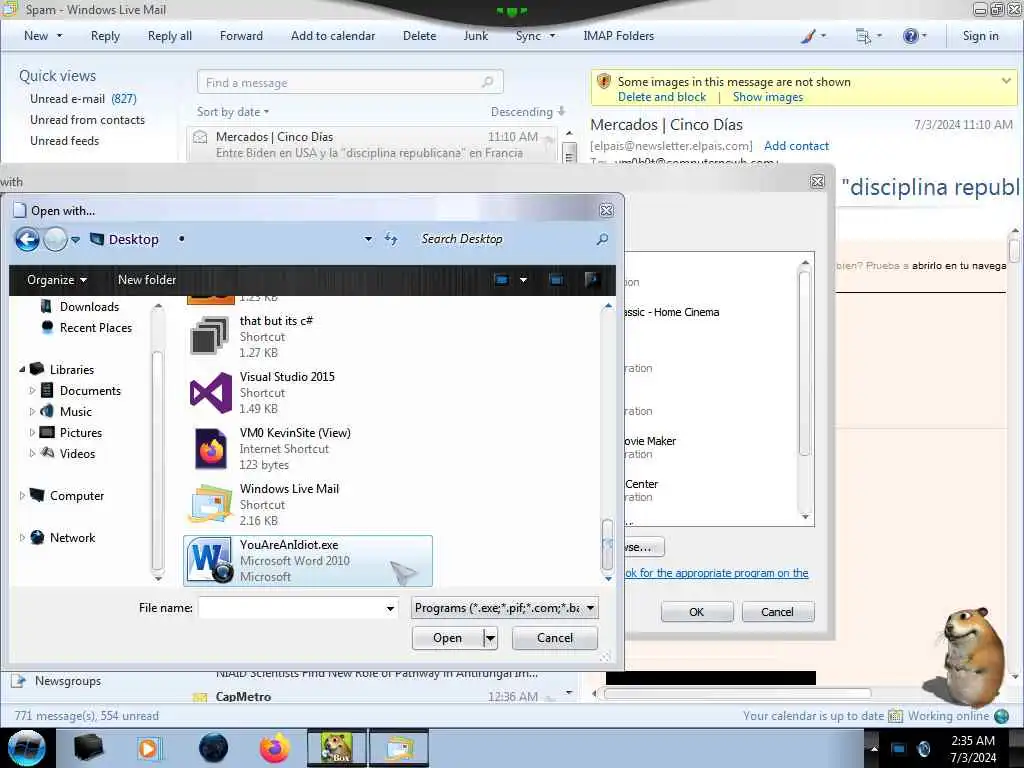Open the Open button split arrow
The width and height of the screenshot is (1024, 768).
point(490,638)
